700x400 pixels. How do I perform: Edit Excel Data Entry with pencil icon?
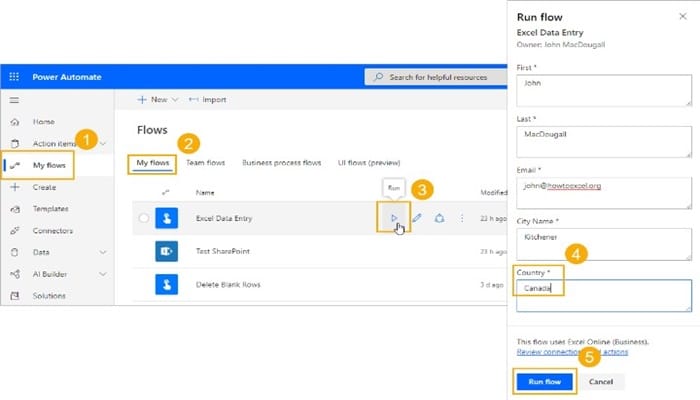point(417,218)
